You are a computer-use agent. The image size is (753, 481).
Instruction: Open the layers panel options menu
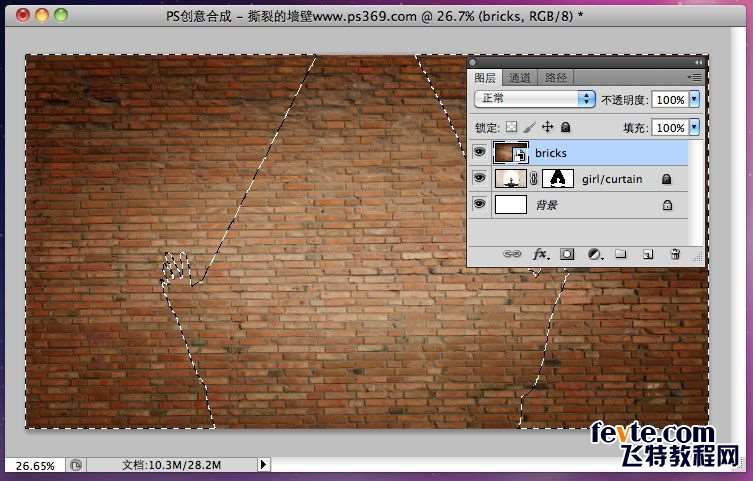tap(694, 77)
